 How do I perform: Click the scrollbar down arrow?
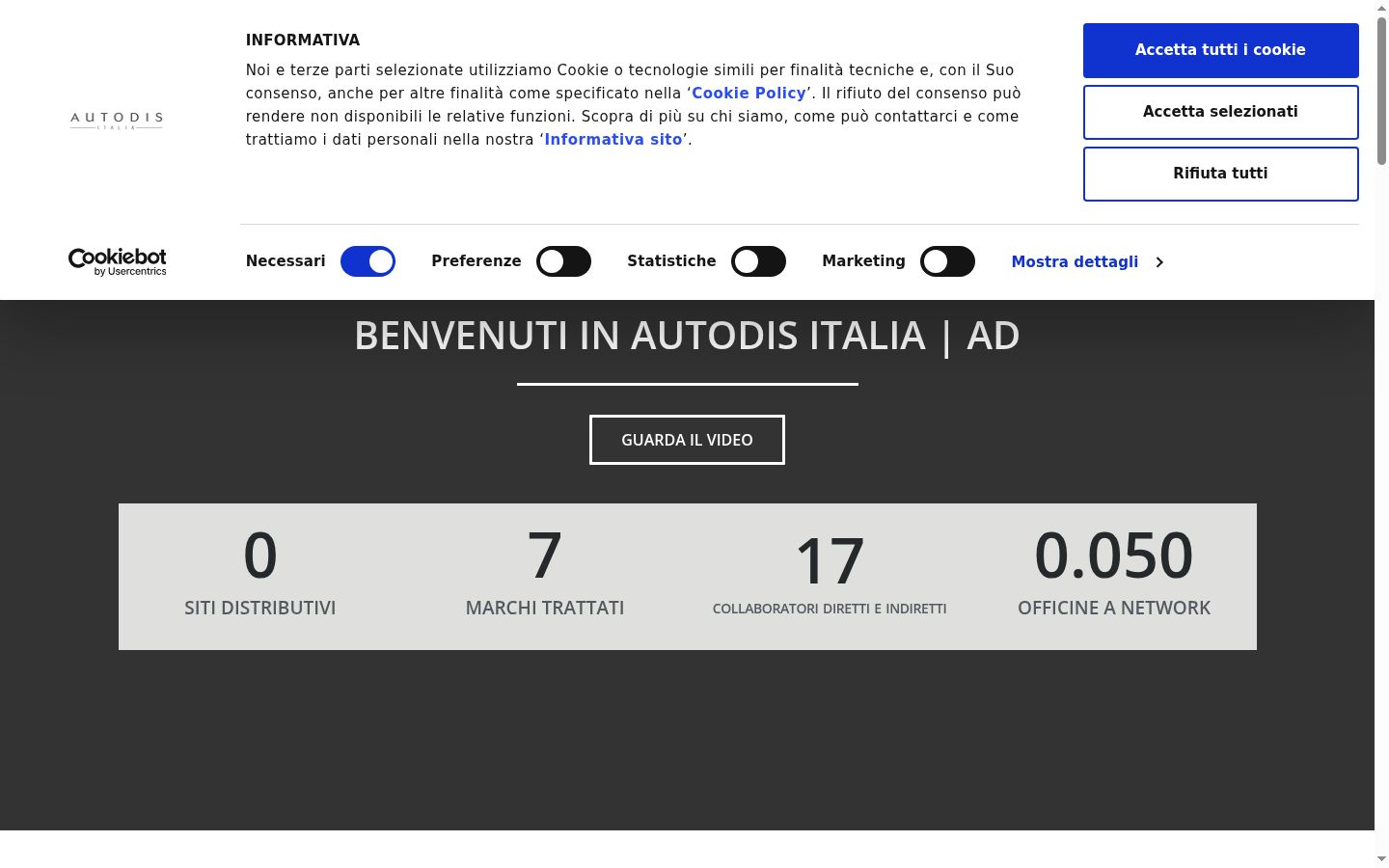tap(1381, 859)
